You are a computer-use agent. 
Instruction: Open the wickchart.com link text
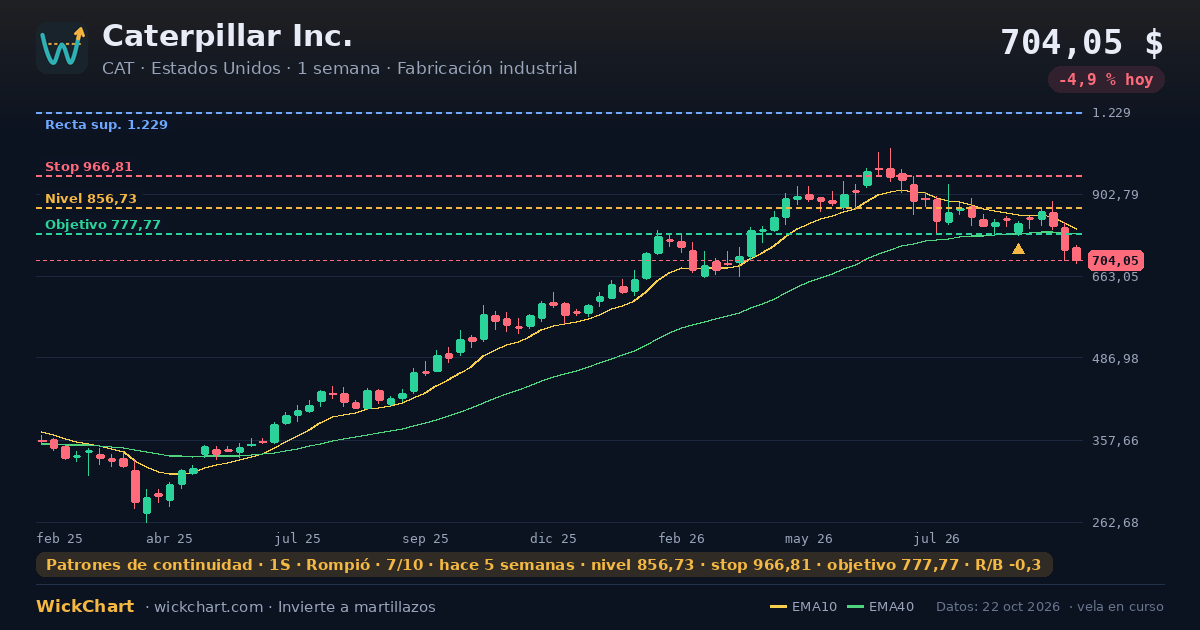pos(209,607)
